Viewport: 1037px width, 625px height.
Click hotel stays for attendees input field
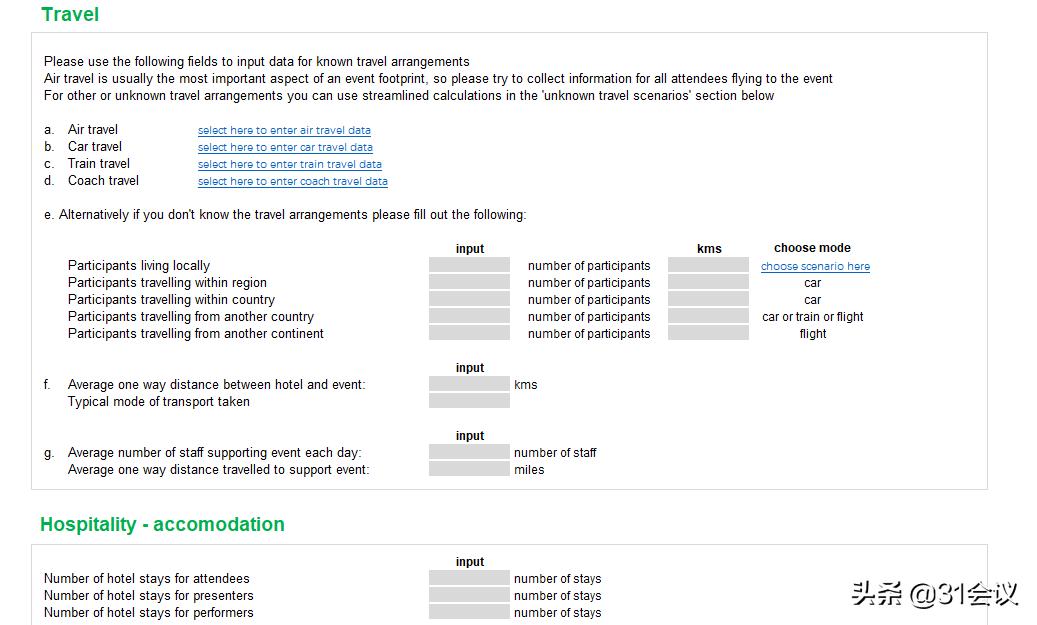click(x=469, y=578)
